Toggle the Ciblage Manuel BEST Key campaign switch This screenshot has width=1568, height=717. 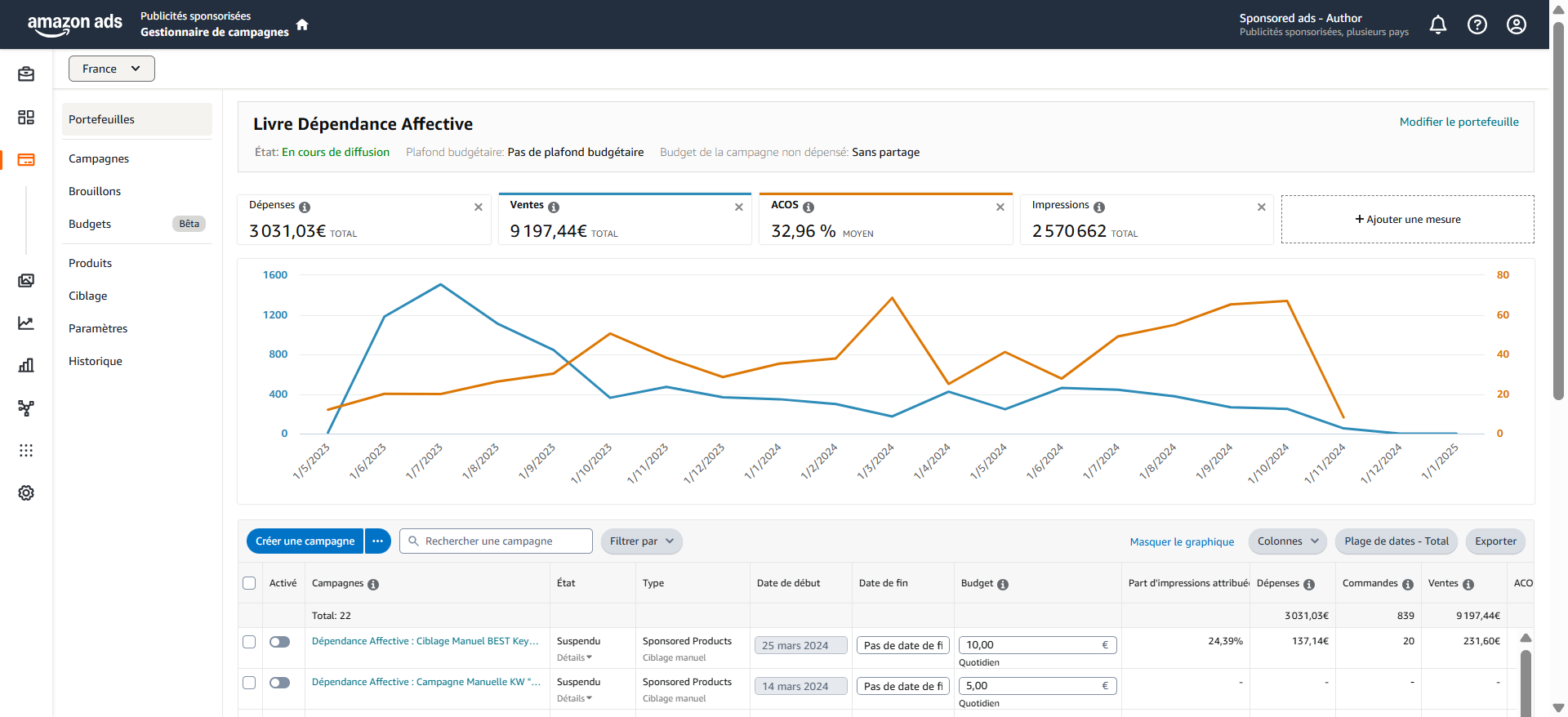click(x=279, y=642)
